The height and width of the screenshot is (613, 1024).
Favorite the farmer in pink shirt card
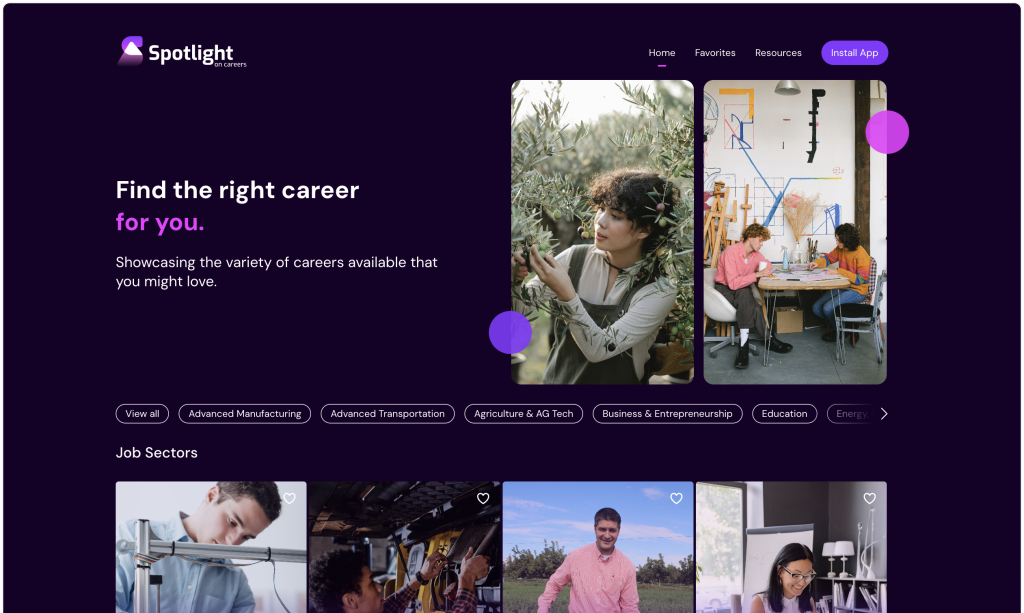pyautogui.click(x=676, y=498)
